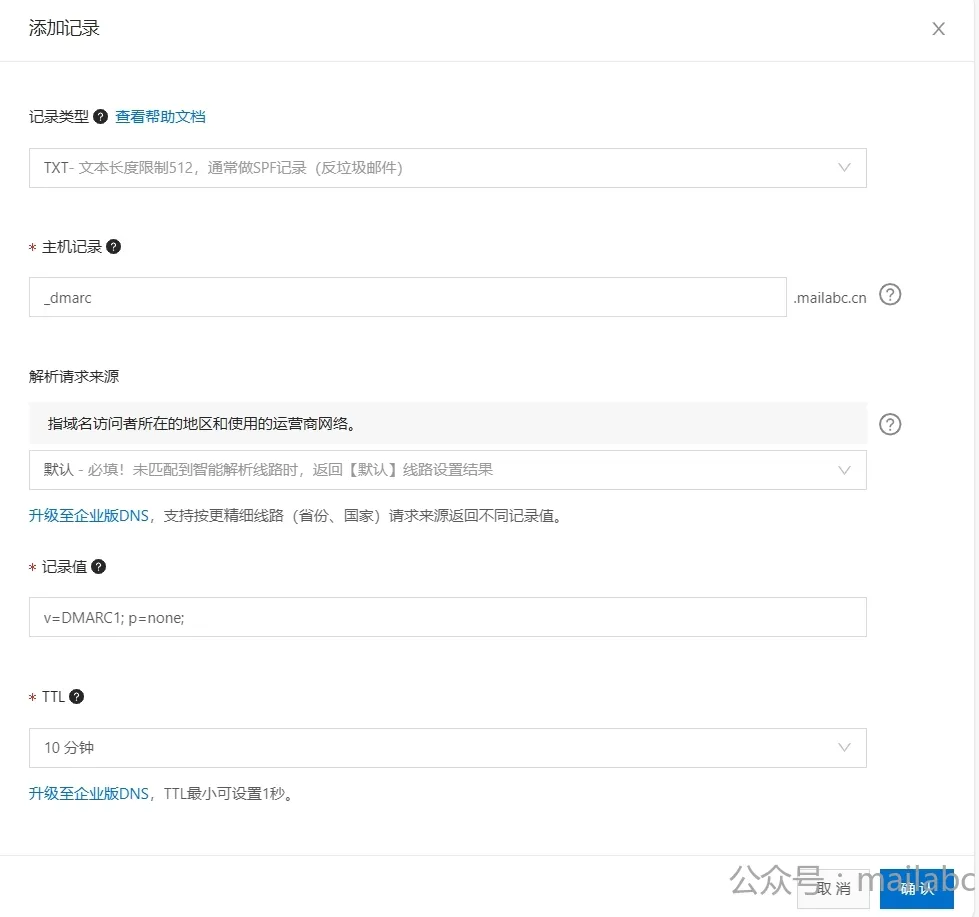Click the chevron arrow of the 默认 line selector
This screenshot has width=979, height=917.
(x=844, y=470)
